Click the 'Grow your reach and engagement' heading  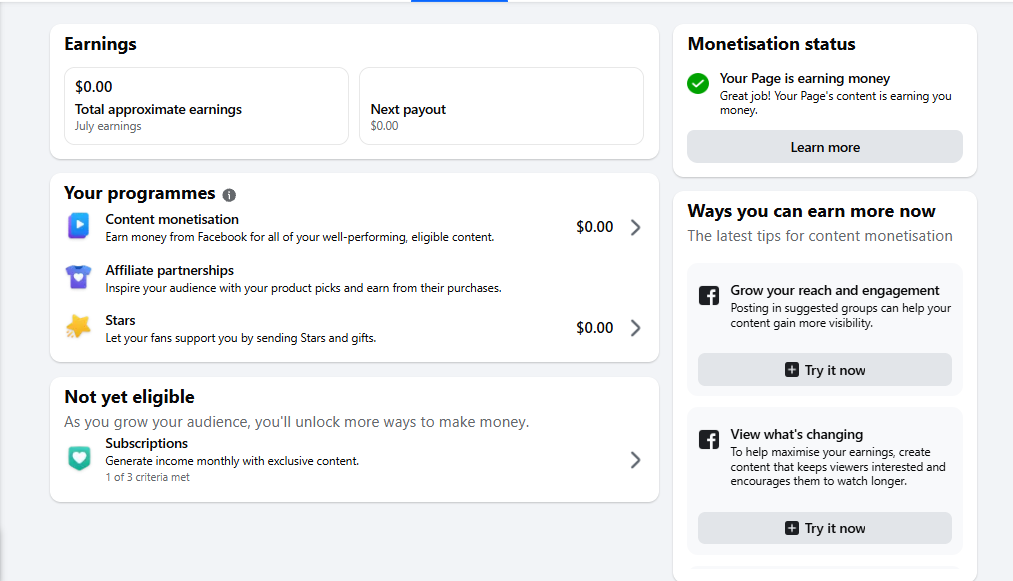(835, 290)
